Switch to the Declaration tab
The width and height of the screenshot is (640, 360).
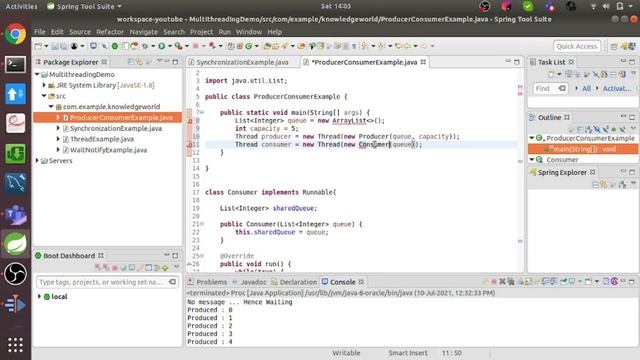[298, 282]
